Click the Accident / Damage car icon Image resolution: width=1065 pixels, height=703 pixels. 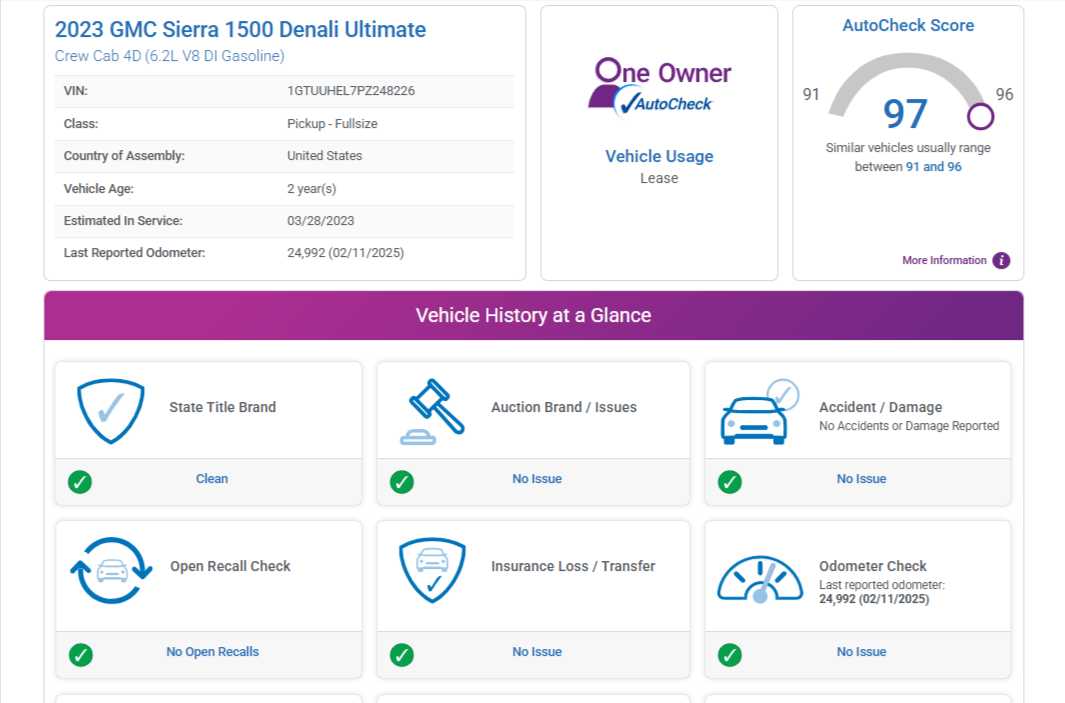click(x=759, y=412)
